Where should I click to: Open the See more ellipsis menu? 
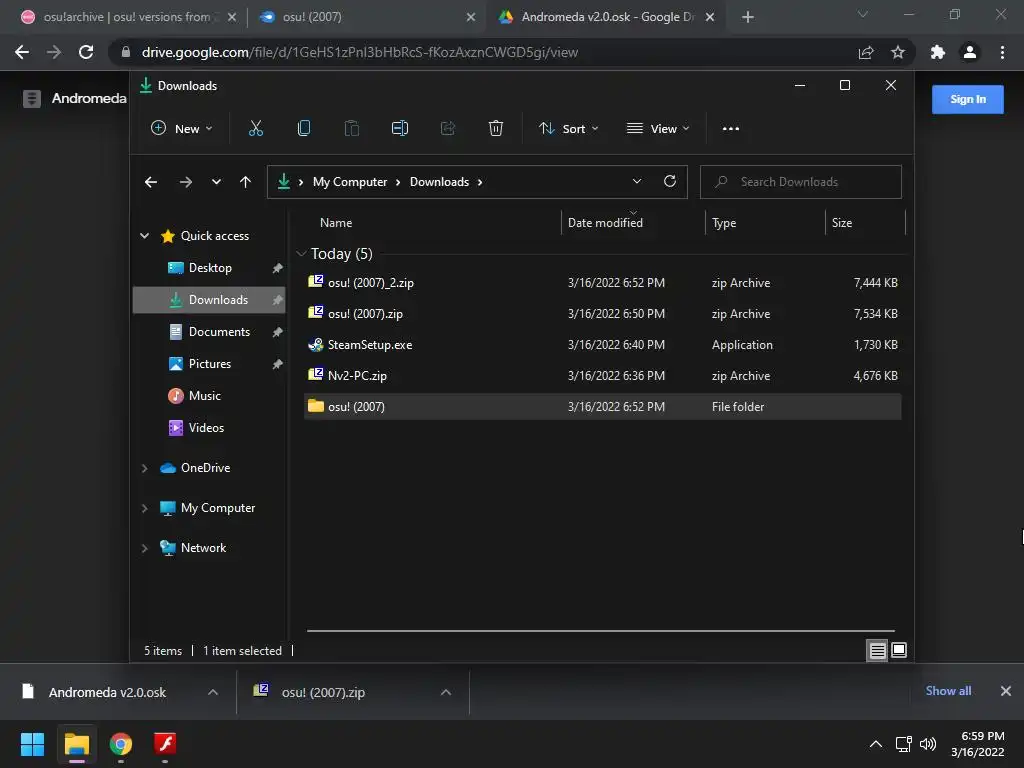(731, 129)
